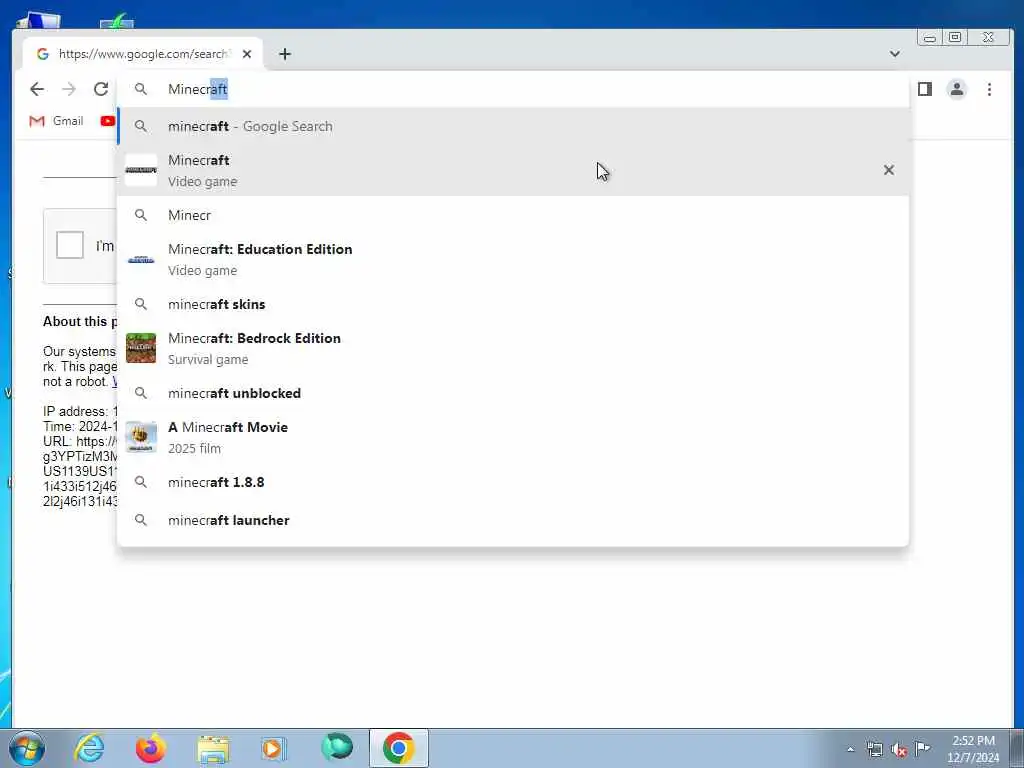
Task: Select the Google search tab
Action: 143,54
